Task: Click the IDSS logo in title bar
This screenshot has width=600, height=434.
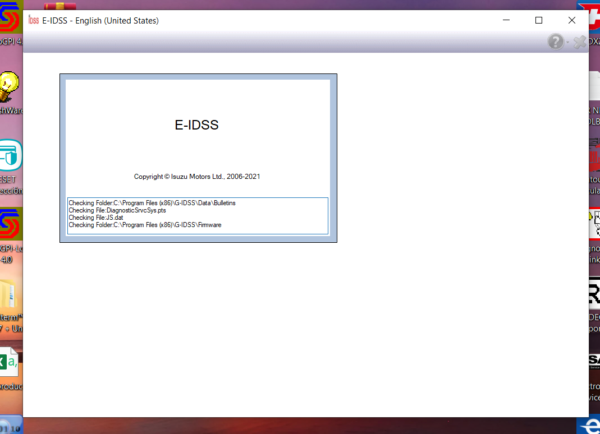Action: click(34, 20)
